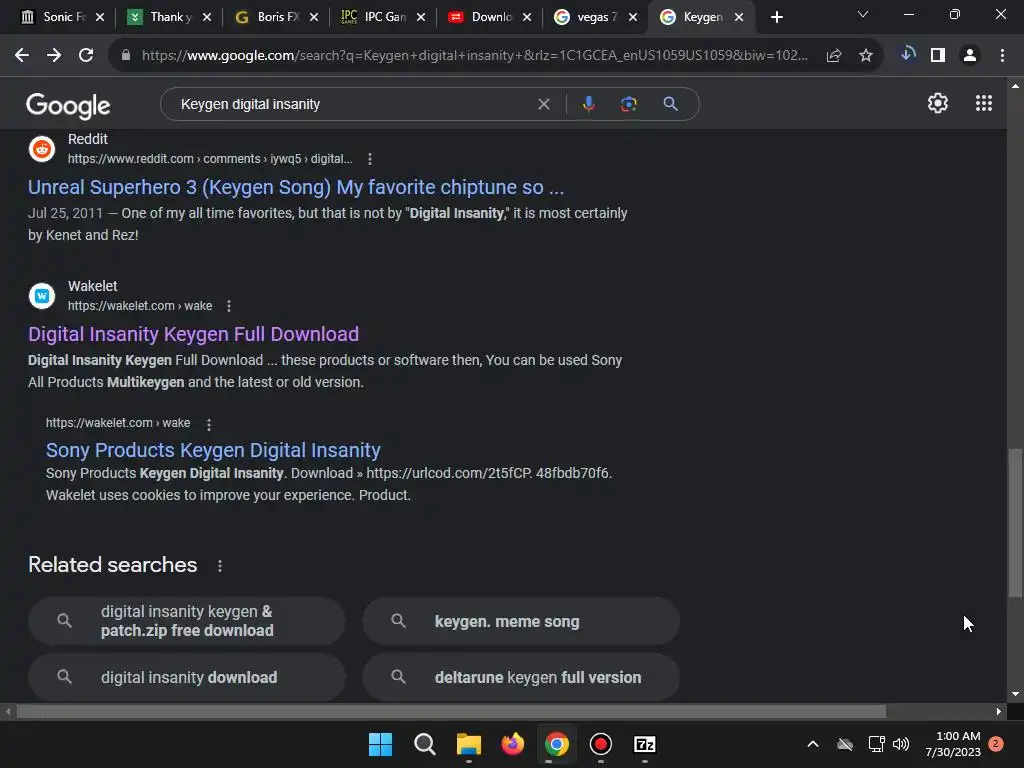Open more options for Reddit result
This screenshot has width=1024, height=768.
[370, 159]
